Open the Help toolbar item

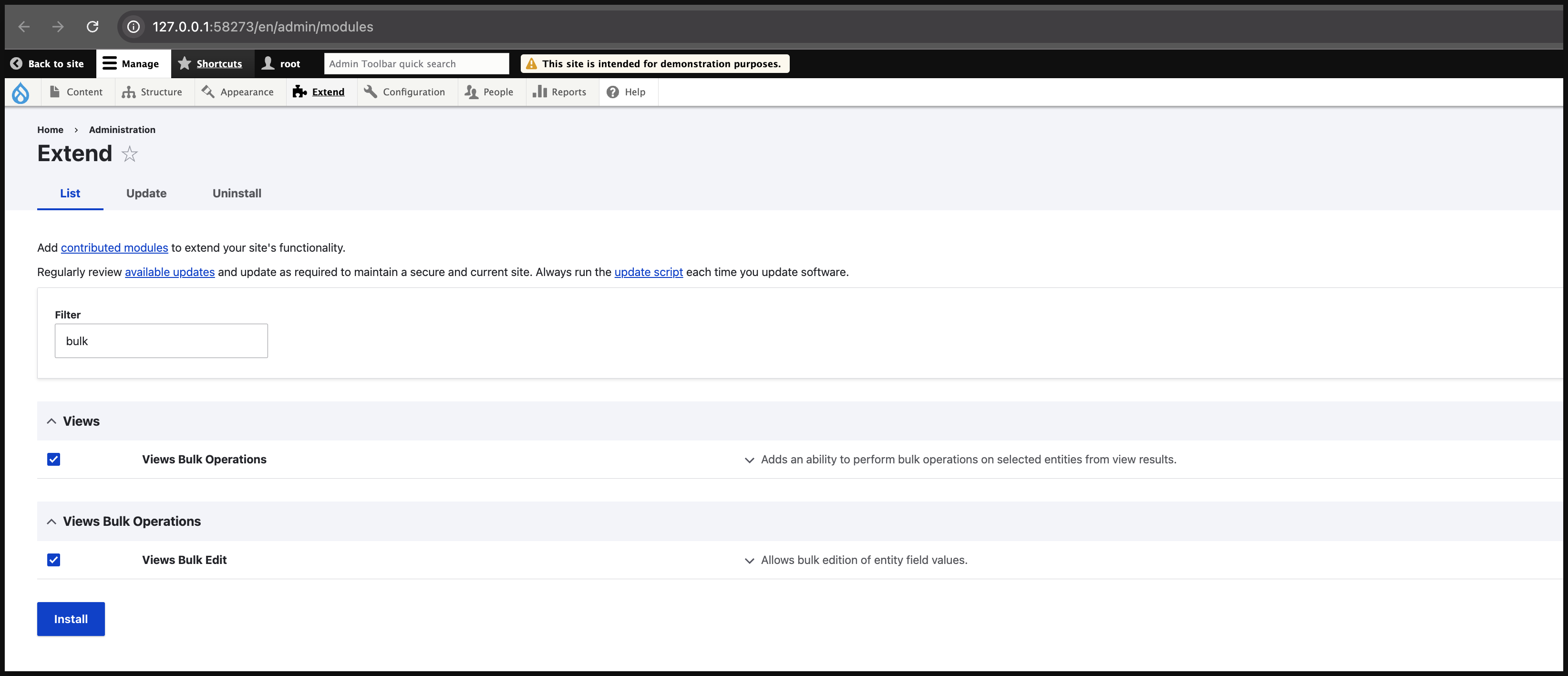(x=626, y=92)
